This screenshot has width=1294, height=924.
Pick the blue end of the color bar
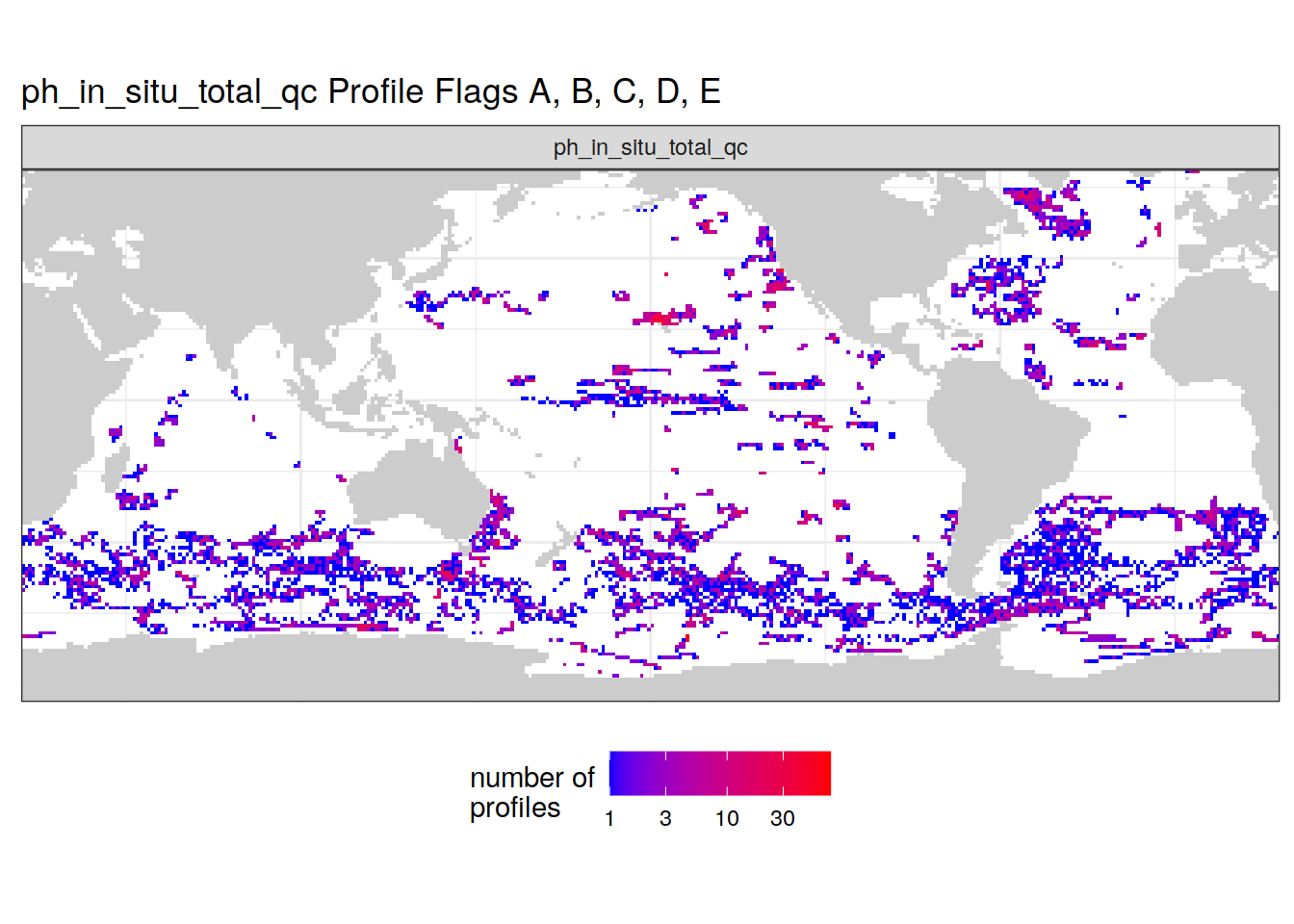pyautogui.click(x=616, y=773)
